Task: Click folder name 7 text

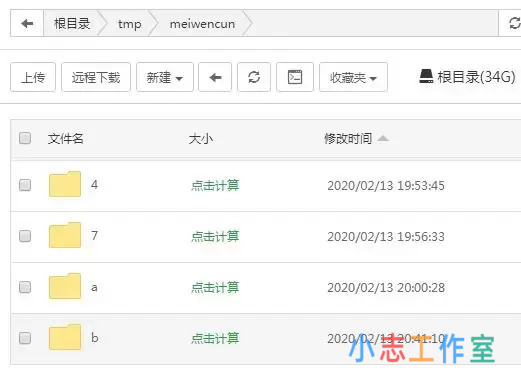Action: tap(94, 235)
